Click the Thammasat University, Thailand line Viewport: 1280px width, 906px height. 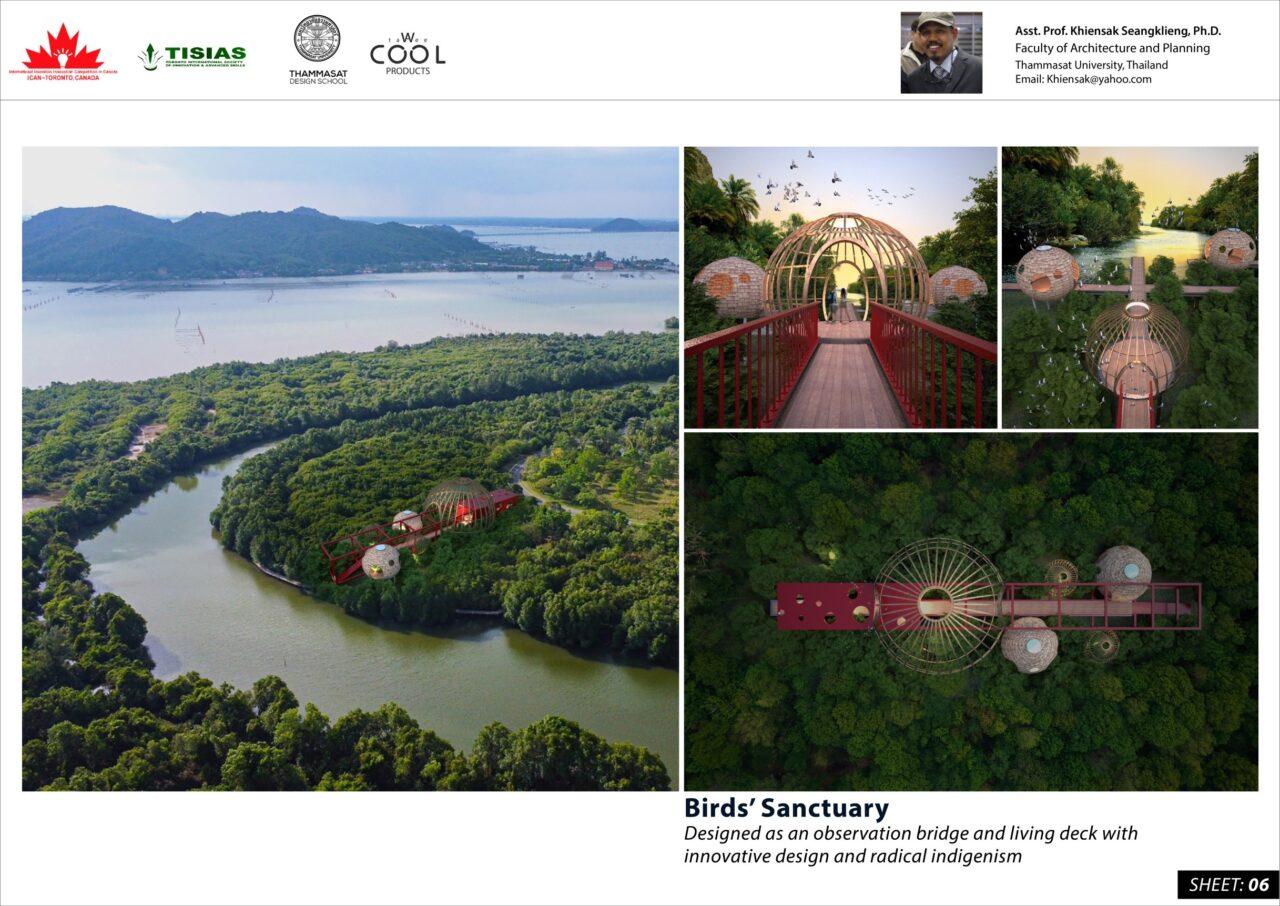point(1091,65)
